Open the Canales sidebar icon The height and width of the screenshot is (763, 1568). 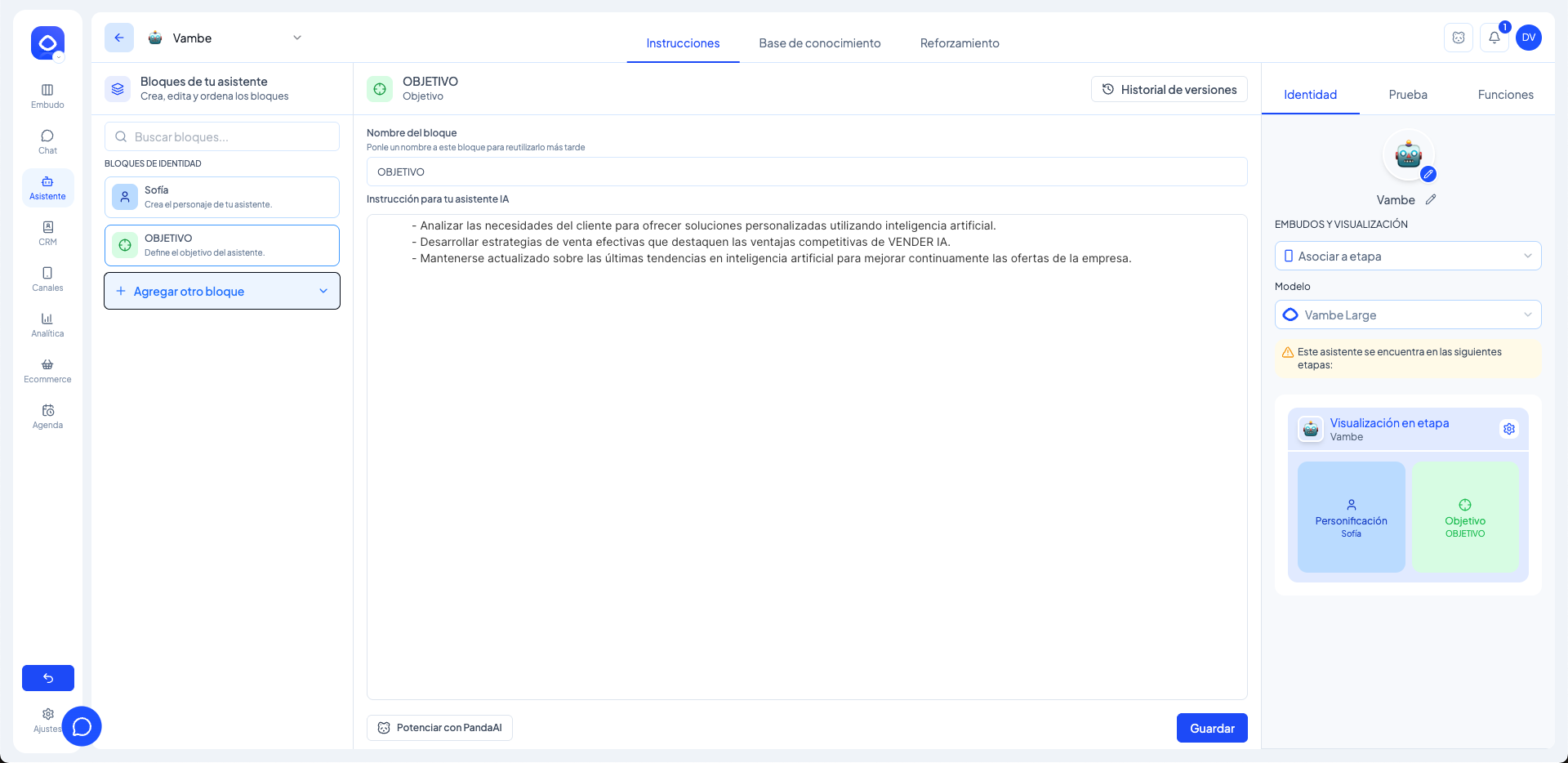pyautogui.click(x=47, y=279)
